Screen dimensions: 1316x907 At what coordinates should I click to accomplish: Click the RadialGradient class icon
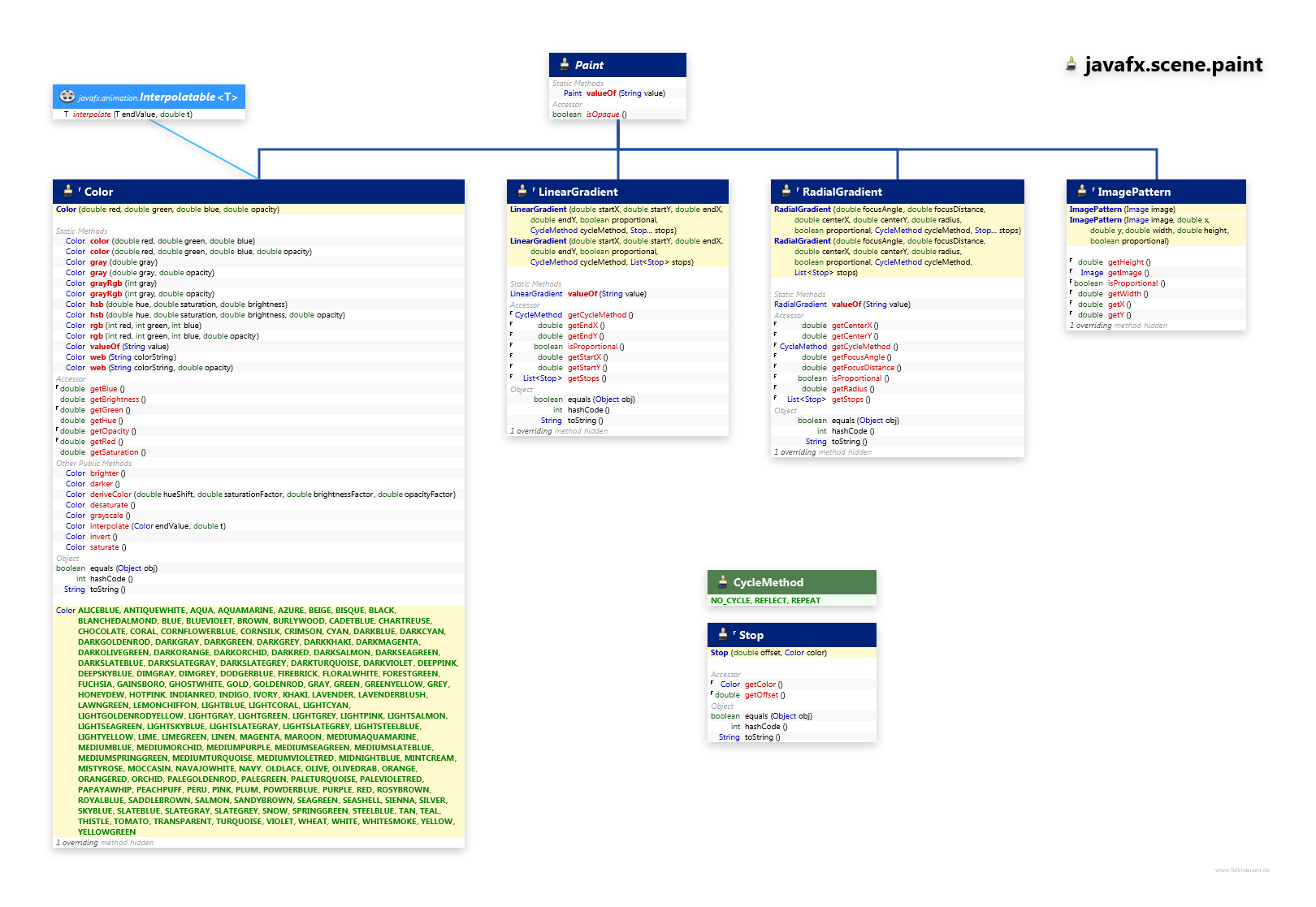(786, 192)
